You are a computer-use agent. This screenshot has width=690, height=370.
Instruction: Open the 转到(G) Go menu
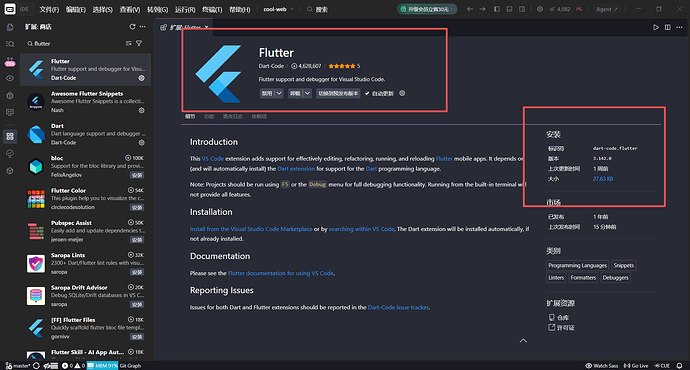click(157, 9)
